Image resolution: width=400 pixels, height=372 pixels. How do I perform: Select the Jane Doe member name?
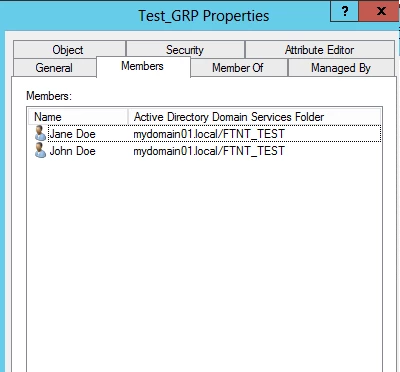(72, 134)
